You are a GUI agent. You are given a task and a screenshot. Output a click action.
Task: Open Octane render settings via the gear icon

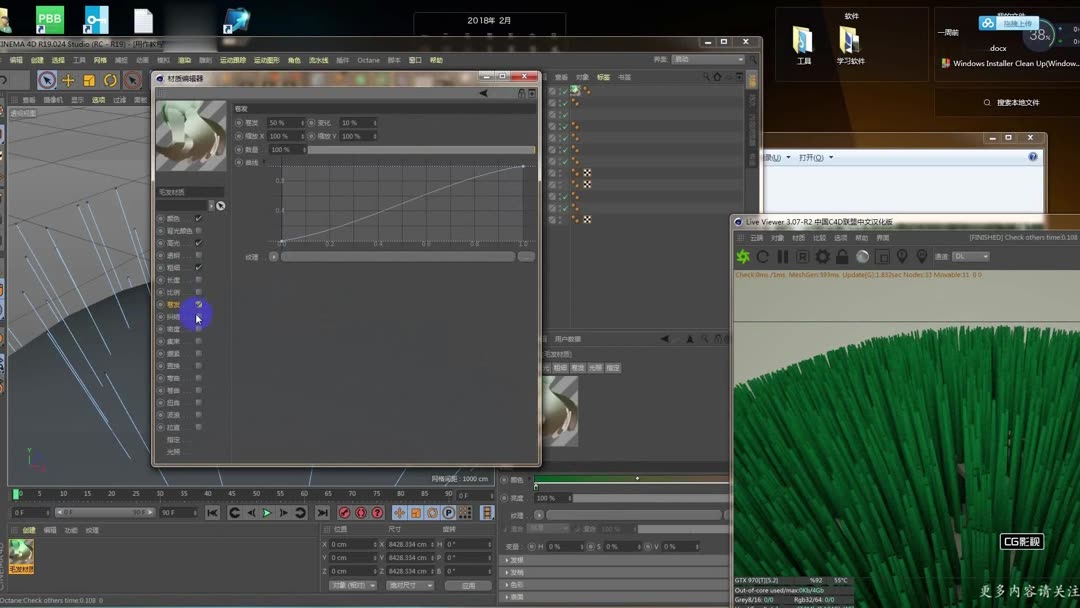[x=822, y=257]
